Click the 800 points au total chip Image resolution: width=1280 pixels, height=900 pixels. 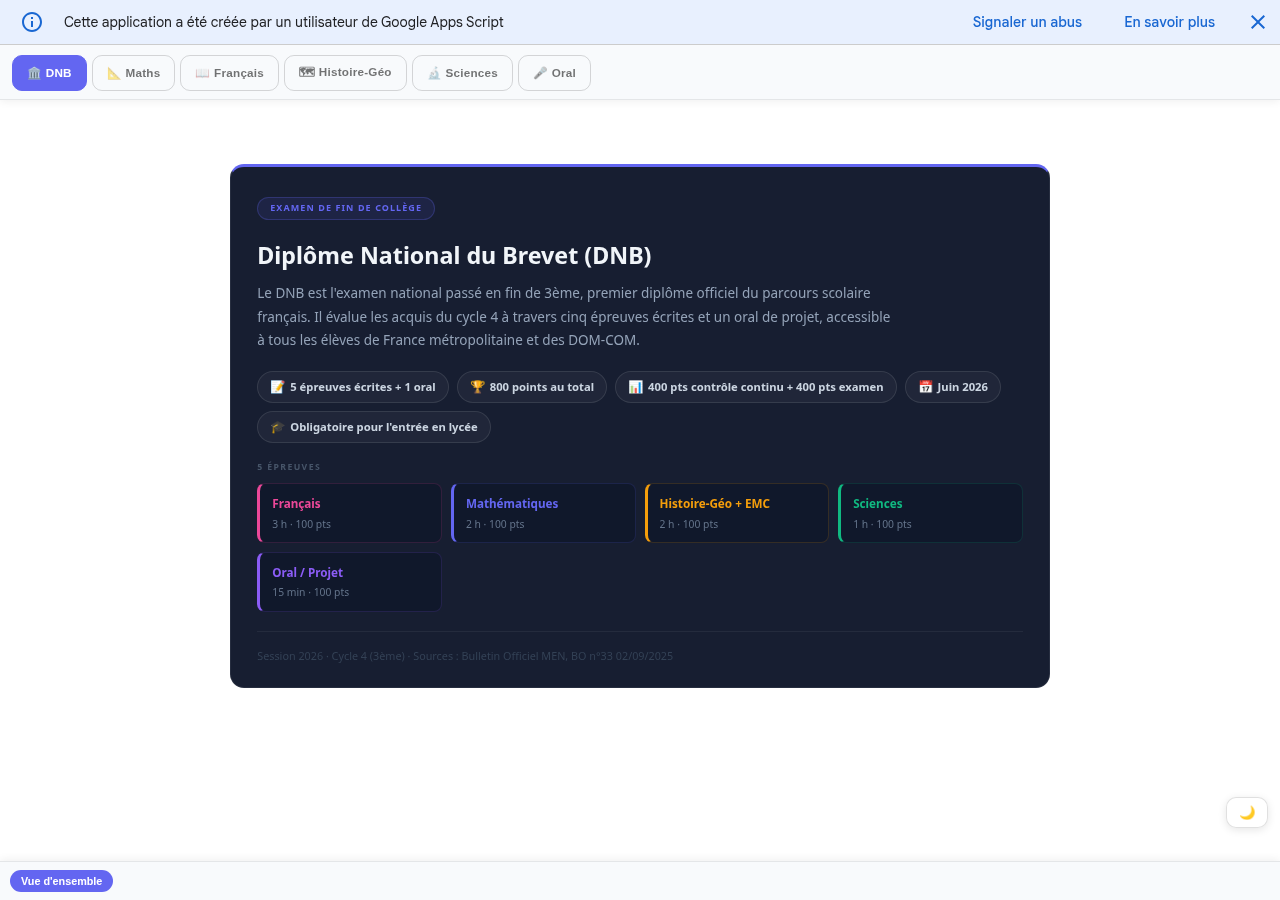[532, 387]
